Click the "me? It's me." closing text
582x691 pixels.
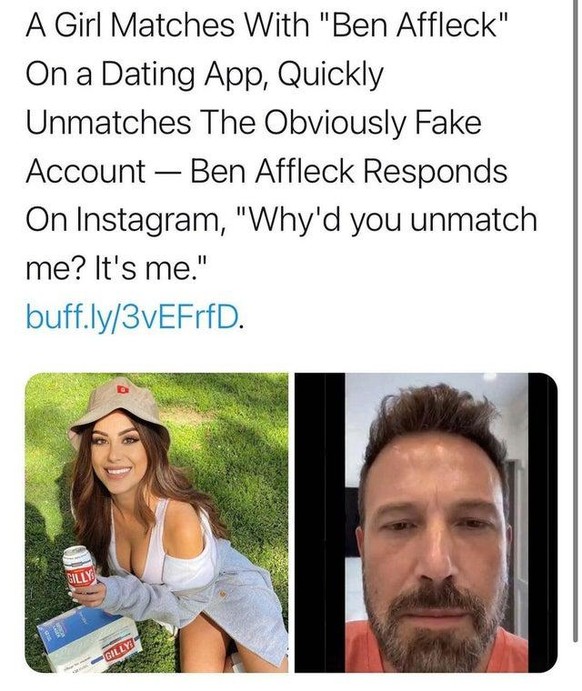pyautogui.click(x=115, y=268)
